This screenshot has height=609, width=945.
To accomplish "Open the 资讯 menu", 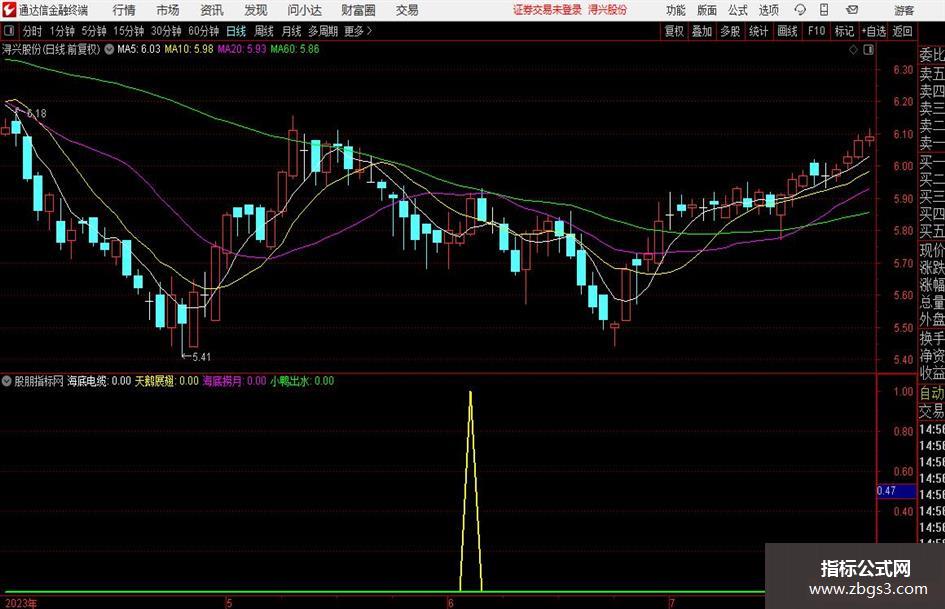I will pos(212,10).
